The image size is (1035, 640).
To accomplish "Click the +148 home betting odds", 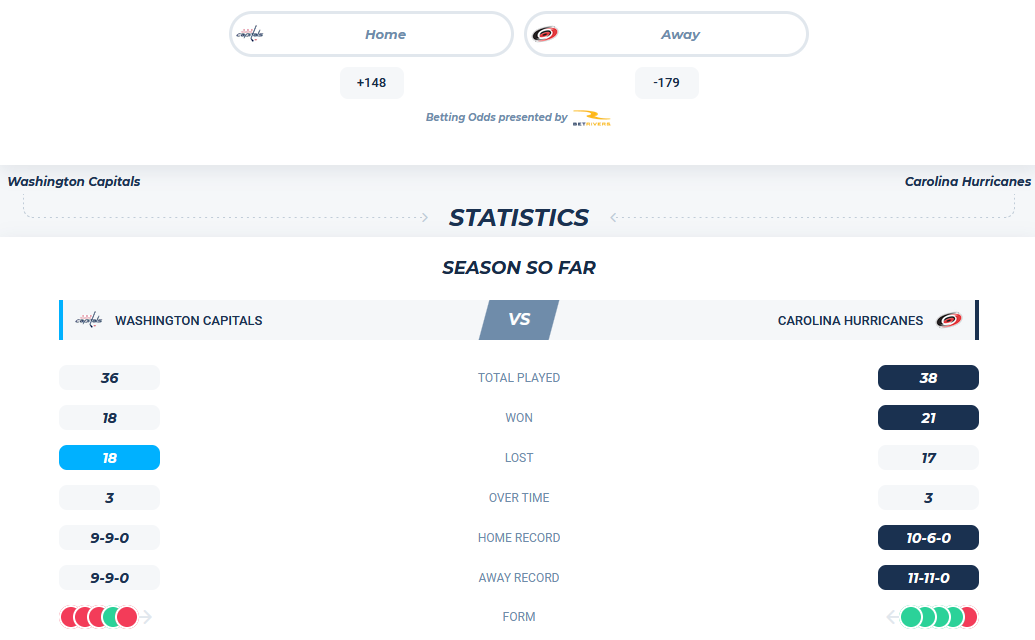I will (x=372, y=82).
